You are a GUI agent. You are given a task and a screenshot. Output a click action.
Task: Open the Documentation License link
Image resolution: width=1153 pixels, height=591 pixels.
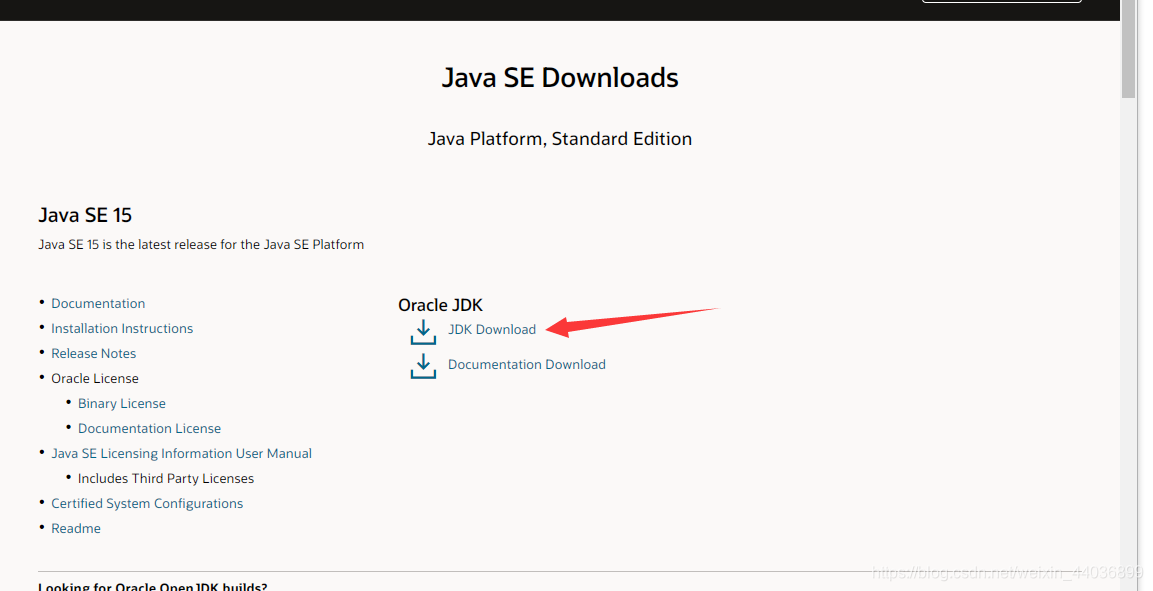click(149, 429)
